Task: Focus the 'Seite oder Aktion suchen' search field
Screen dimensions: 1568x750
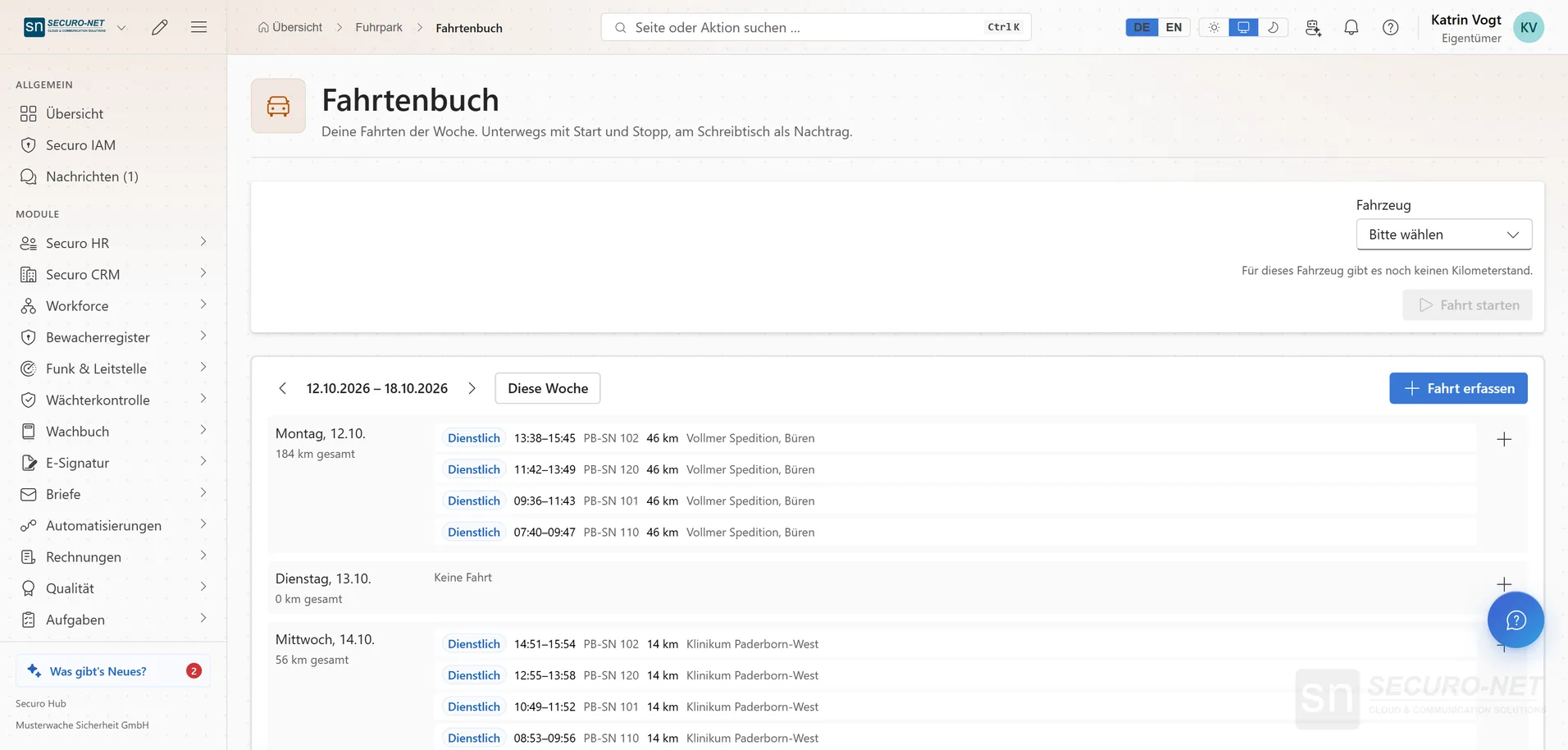Action: [816, 27]
